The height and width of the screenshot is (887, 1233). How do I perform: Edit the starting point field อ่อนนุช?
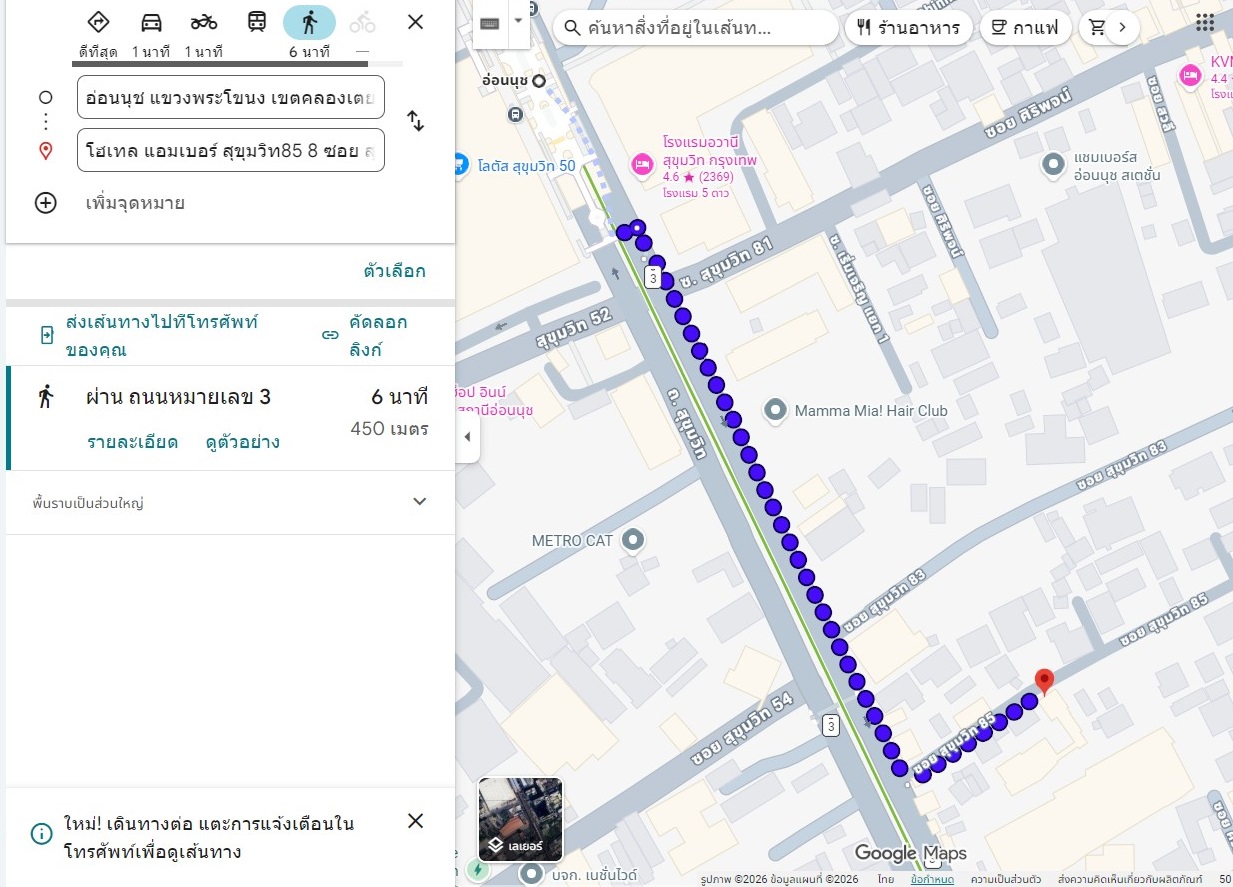tap(231, 97)
